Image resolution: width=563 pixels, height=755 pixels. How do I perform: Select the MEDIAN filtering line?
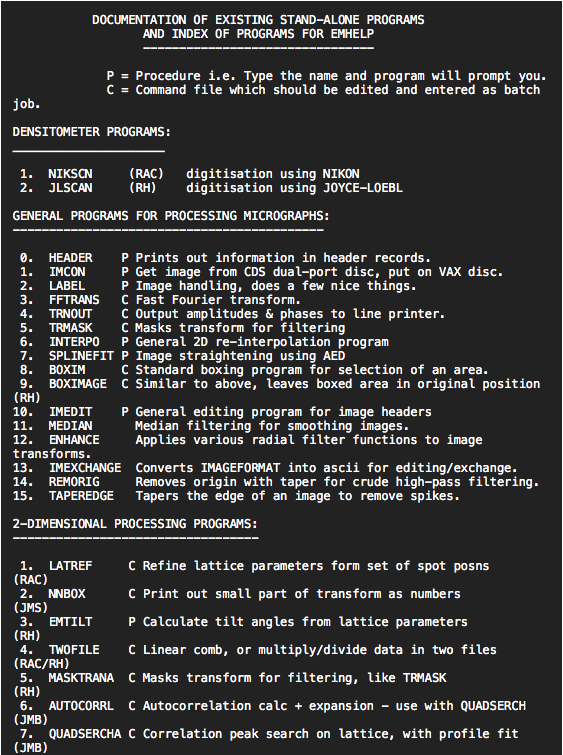[x=211, y=426]
